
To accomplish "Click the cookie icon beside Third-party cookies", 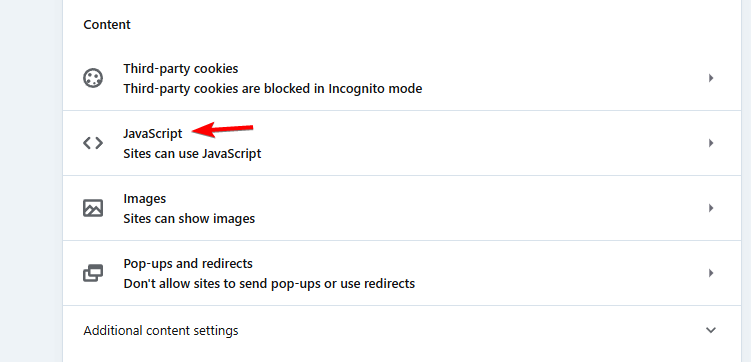I will tap(93, 78).
